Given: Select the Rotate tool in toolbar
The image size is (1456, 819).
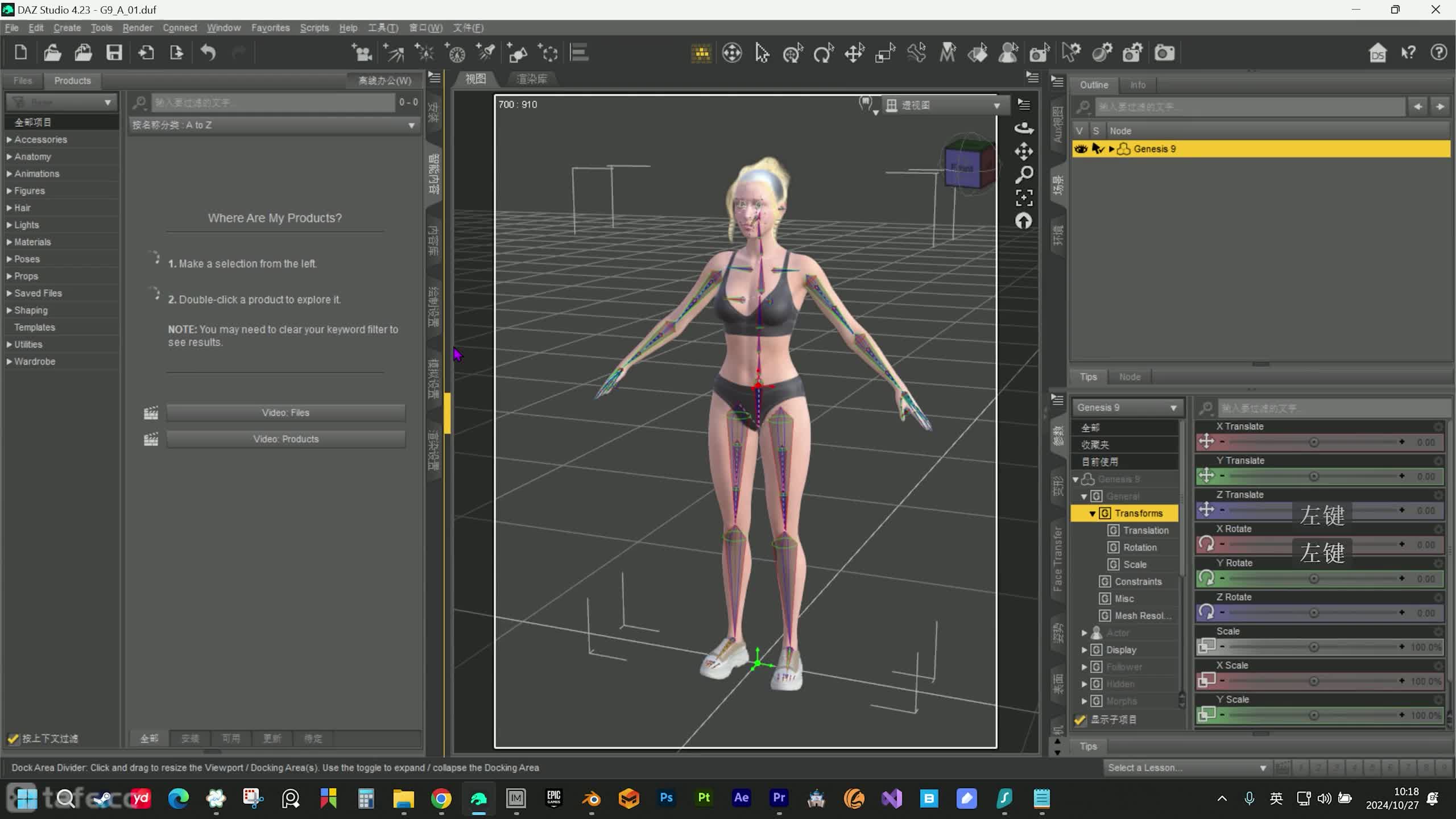Looking at the screenshot, I should 823,53.
